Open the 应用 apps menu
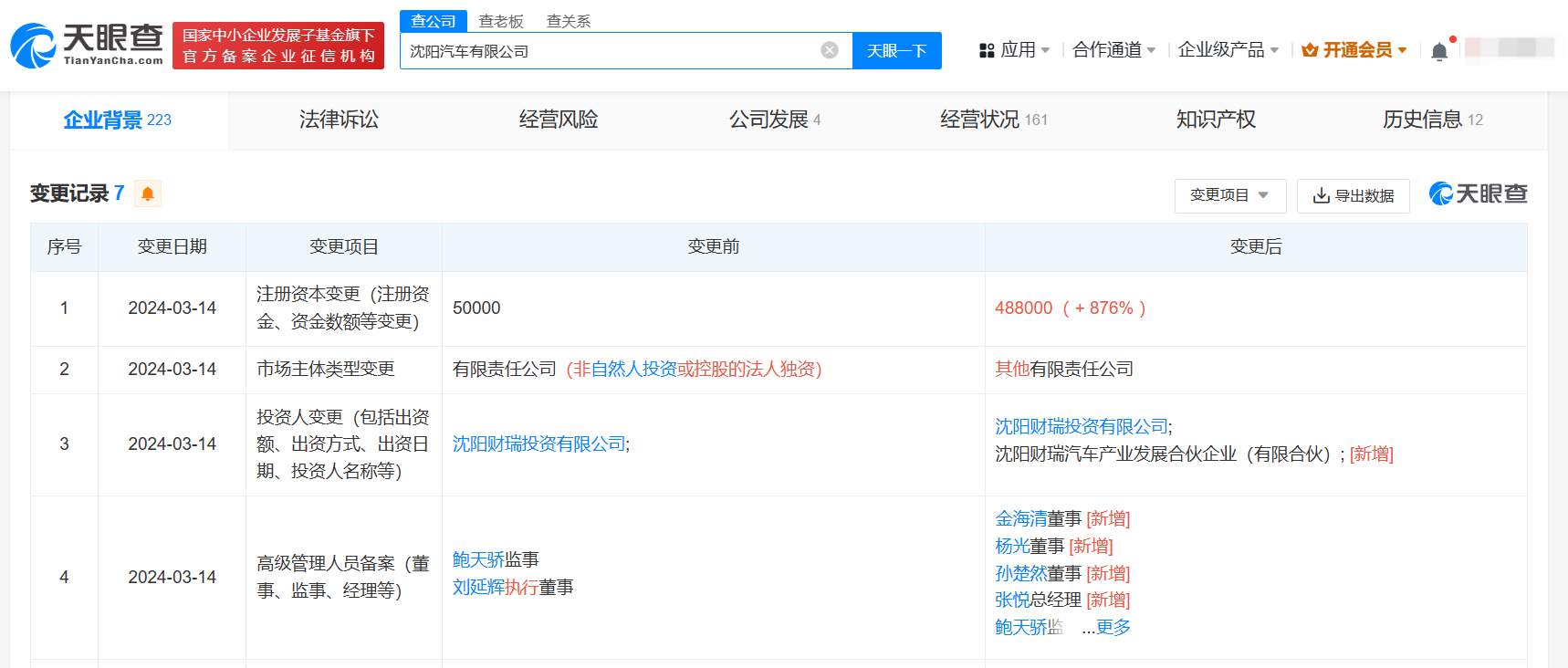The image size is (1568, 668). point(1014,50)
